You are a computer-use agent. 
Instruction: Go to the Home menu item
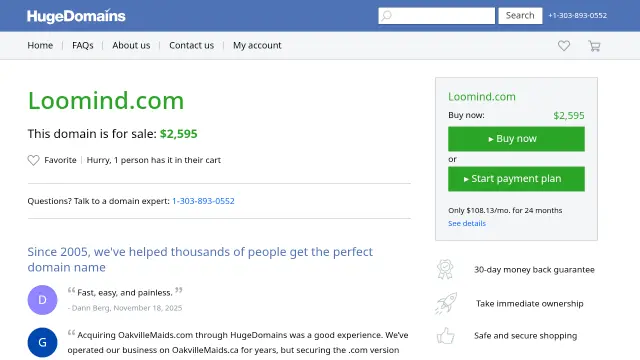[x=40, y=45]
